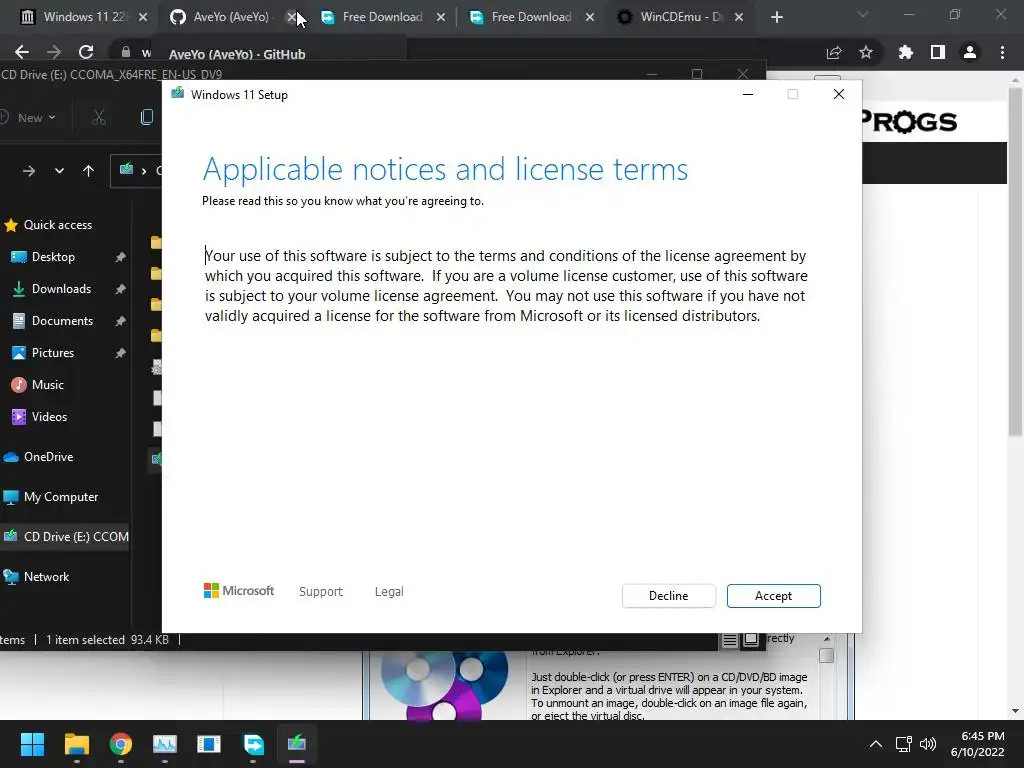Unpin Downloads pin icon
The image size is (1024, 768).
(120, 289)
